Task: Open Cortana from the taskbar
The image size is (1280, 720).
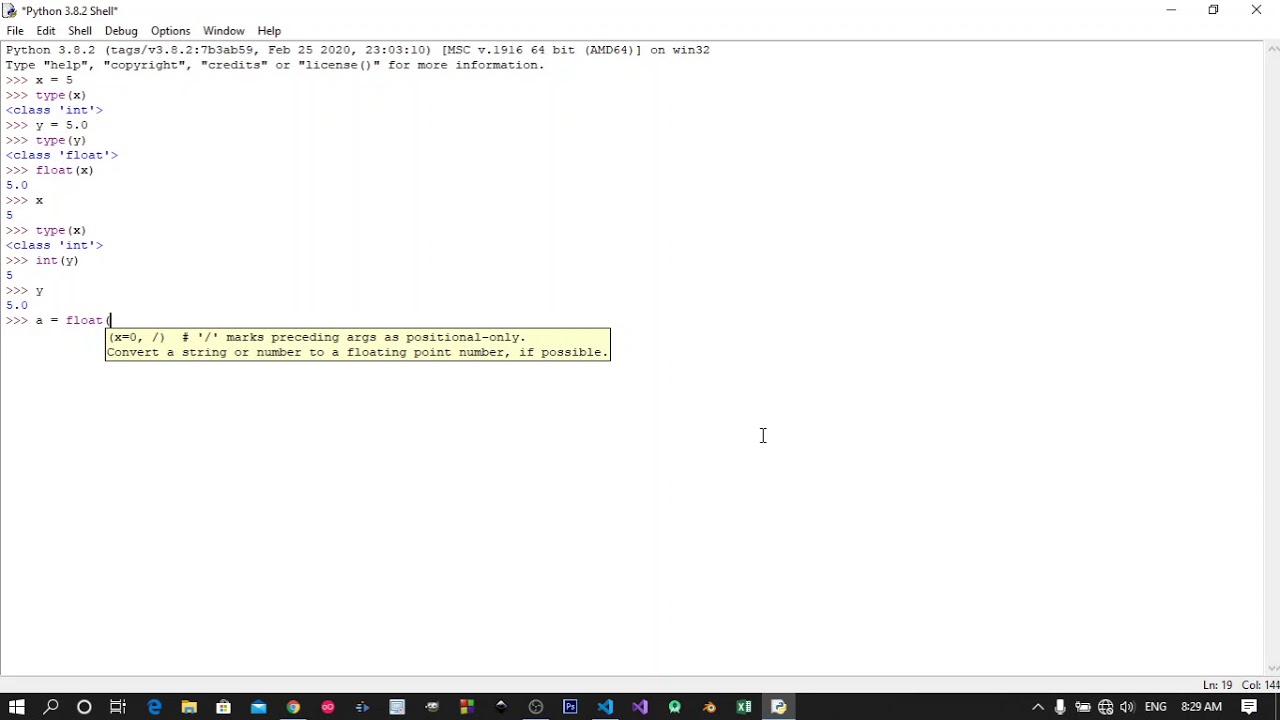Action: (x=84, y=707)
